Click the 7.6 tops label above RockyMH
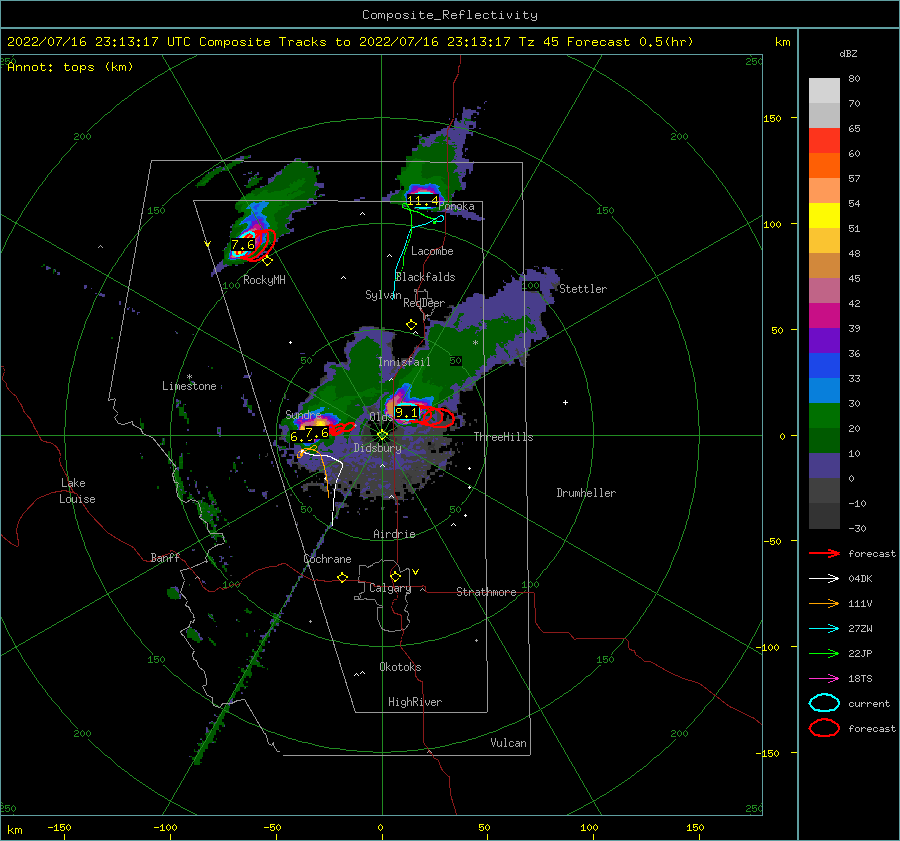The height and width of the screenshot is (841, 900). tap(243, 245)
